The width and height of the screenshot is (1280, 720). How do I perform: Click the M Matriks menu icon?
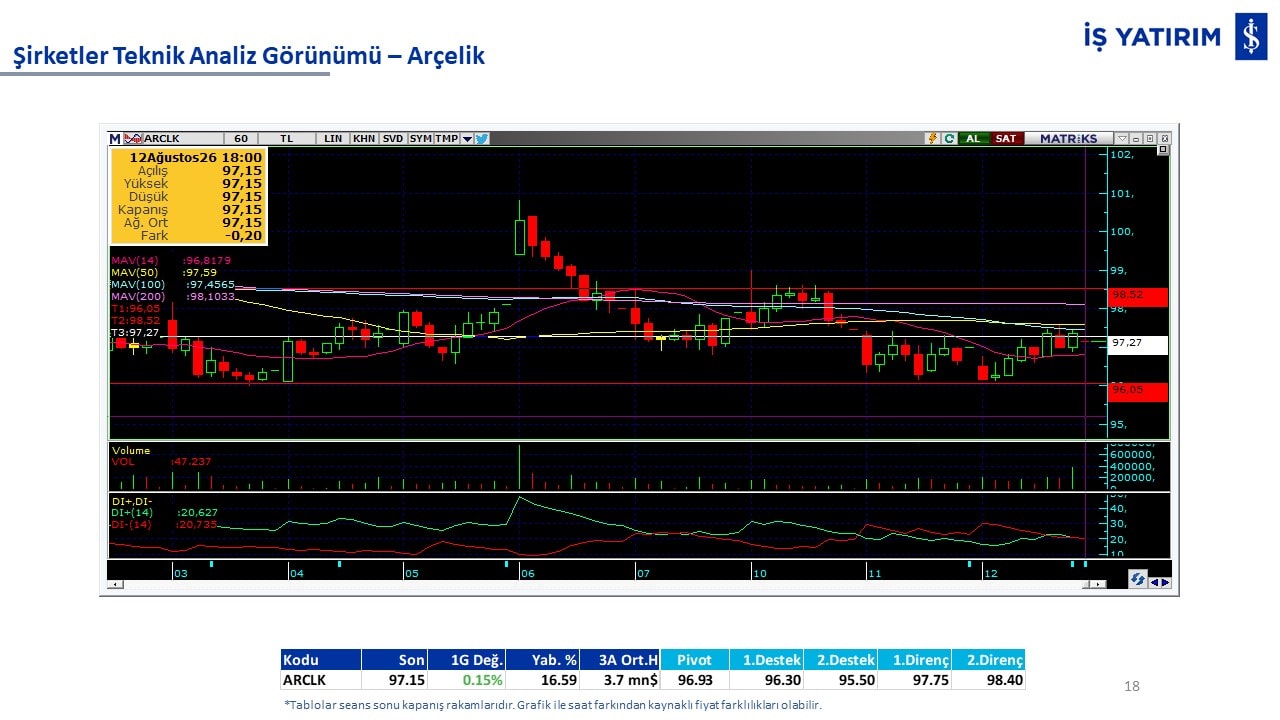pos(115,139)
